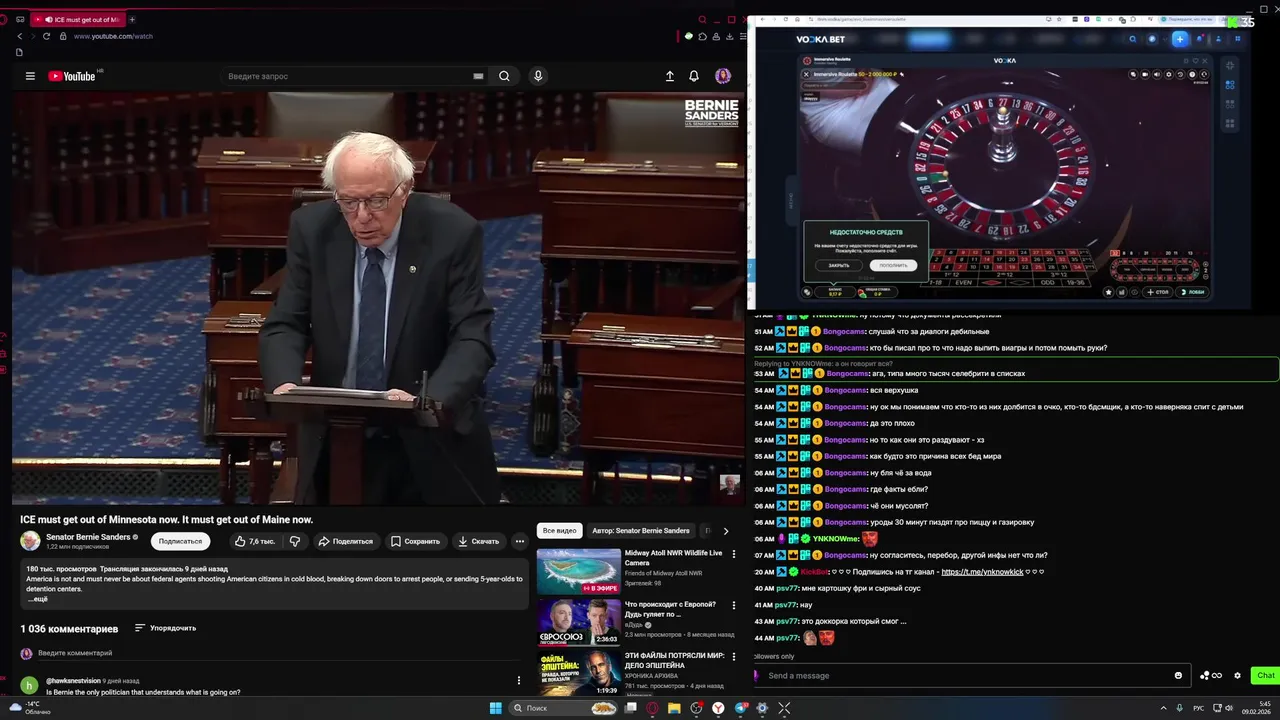Open options for hawksnestvision comment
Image resolution: width=1280 pixels, height=720 pixels.
pos(518,680)
